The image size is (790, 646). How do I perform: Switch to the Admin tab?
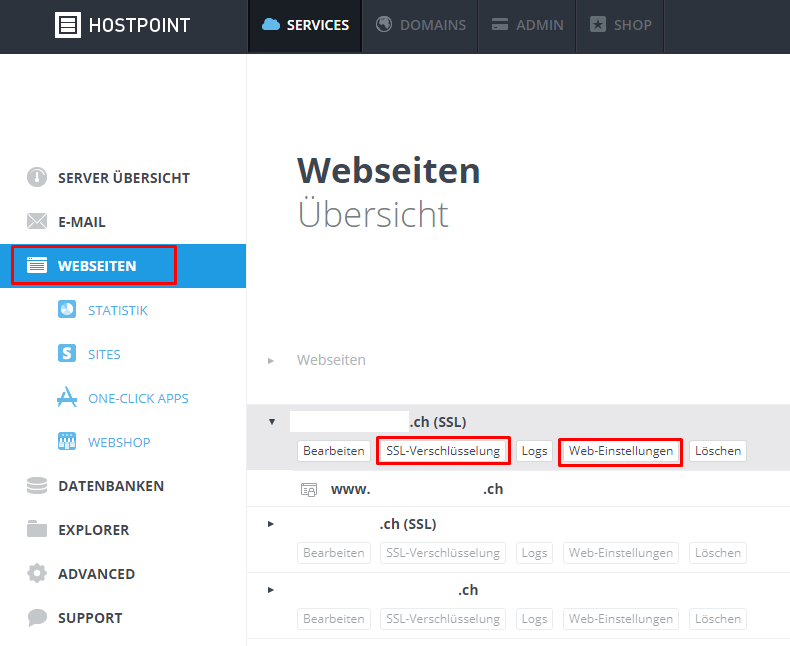[x=527, y=26]
